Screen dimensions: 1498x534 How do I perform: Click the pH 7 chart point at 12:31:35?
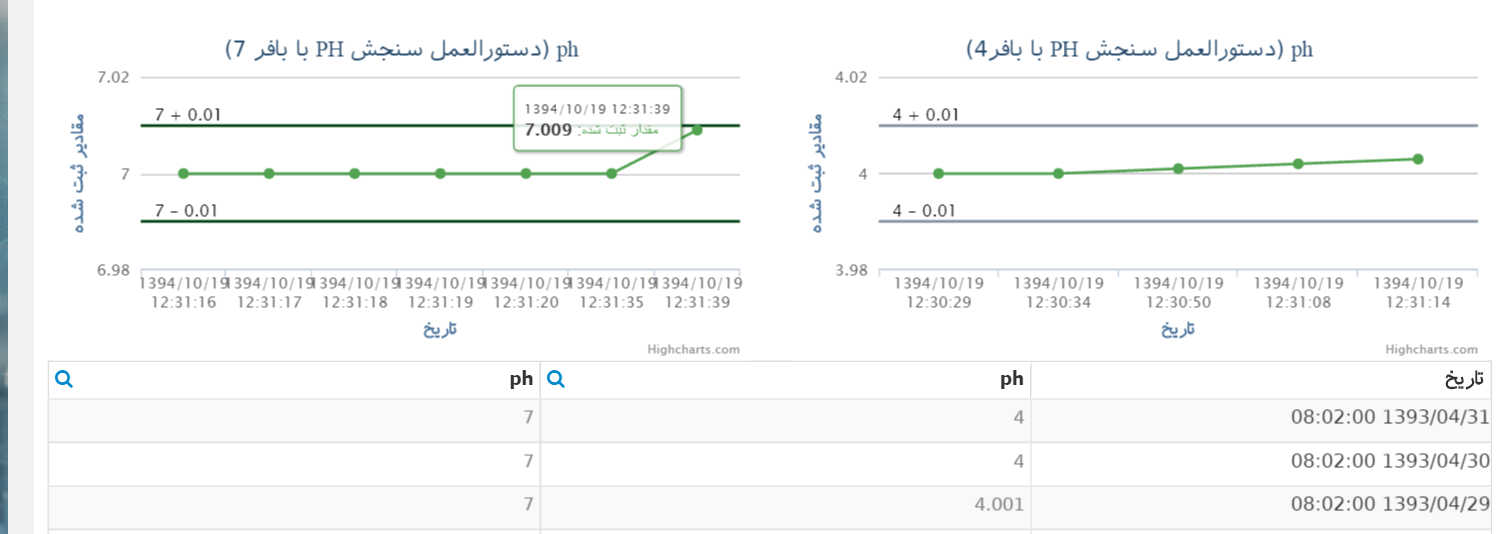[611, 173]
